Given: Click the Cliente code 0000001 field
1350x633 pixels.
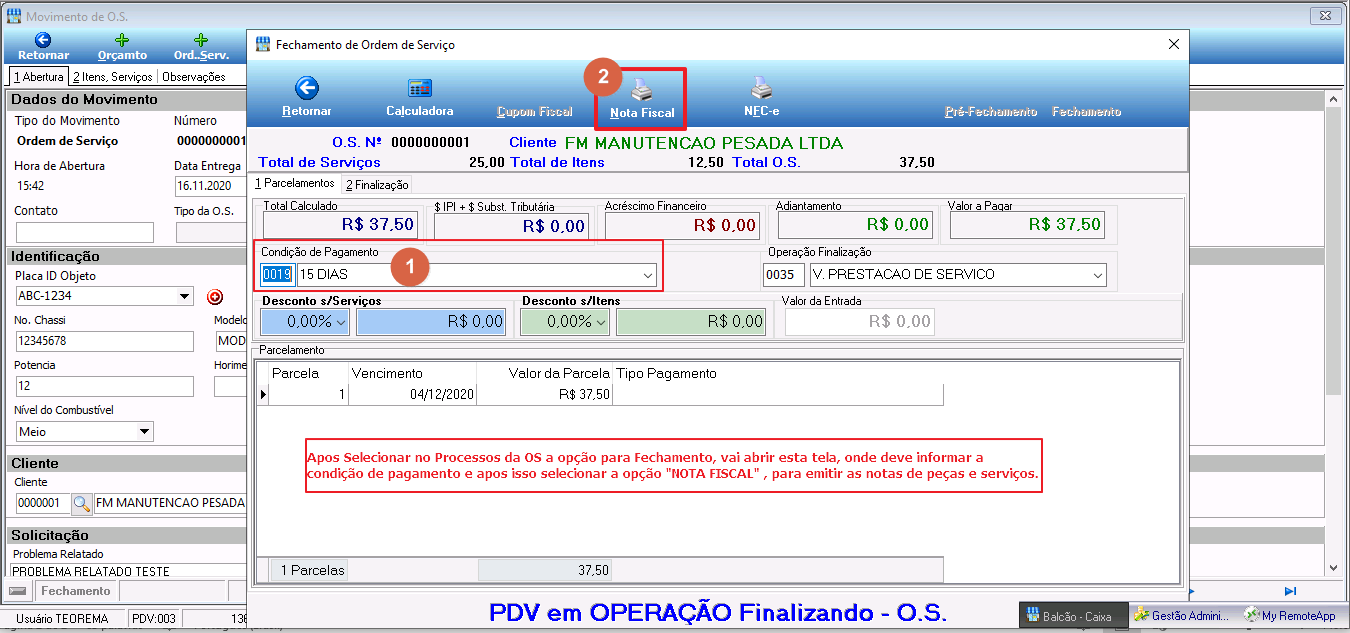Looking at the screenshot, I should coord(42,503).
